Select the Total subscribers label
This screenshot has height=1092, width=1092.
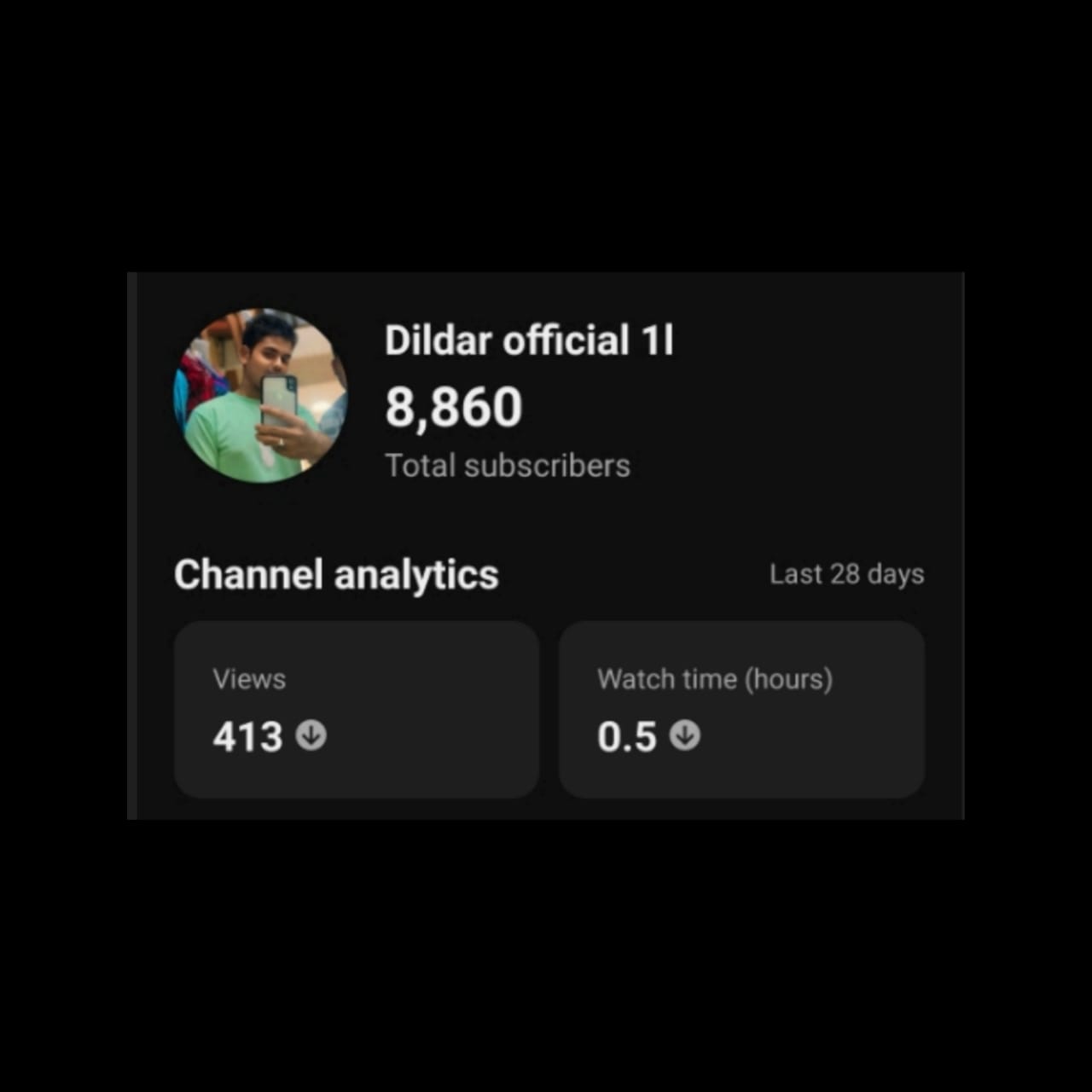(508, 466)
